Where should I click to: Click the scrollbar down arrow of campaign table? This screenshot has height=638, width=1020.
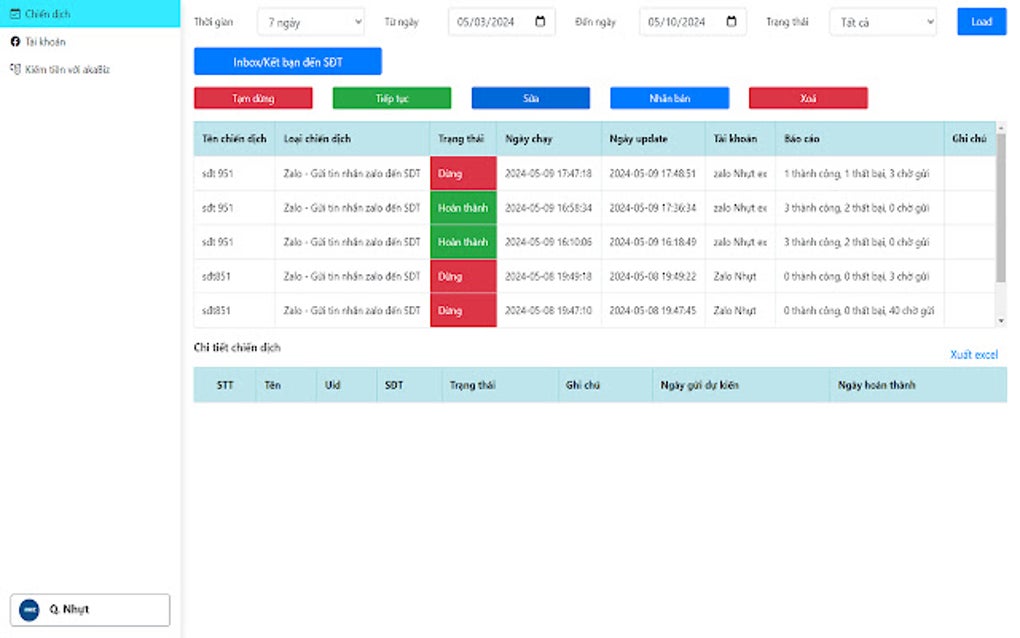pyautogui.click(x=1000, y=321)
